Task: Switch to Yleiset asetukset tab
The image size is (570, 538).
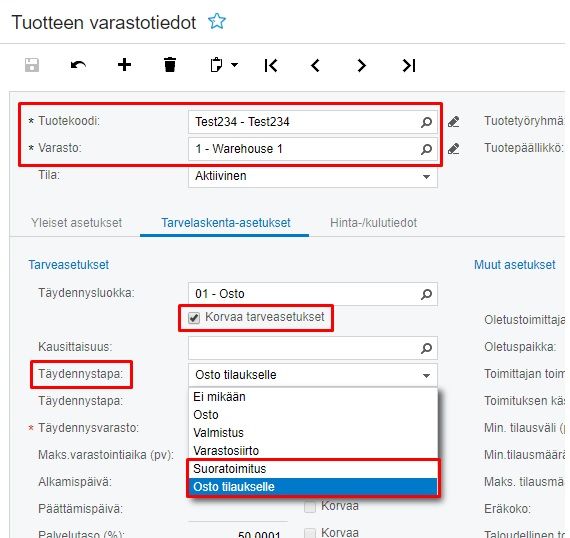Action: (76, 223)
